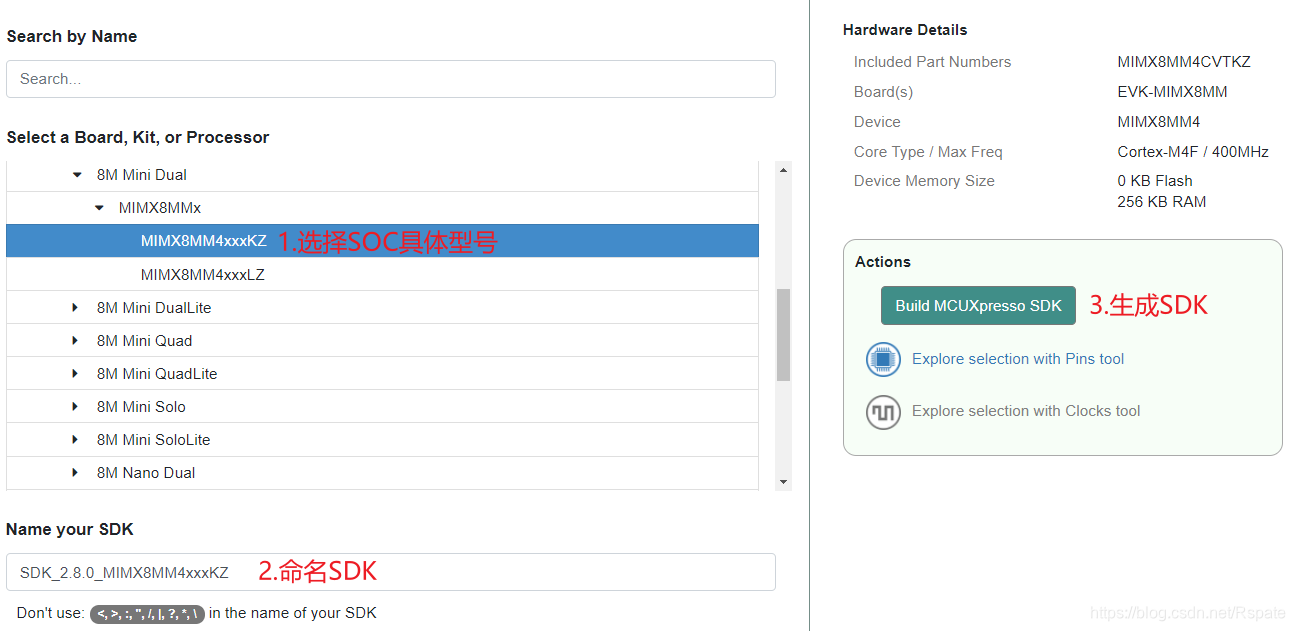Image resolution: width=1295 pixels, height=631 pixels.
Task: Expand the 8M Mini SoloLite node
Action: [75, 440]
